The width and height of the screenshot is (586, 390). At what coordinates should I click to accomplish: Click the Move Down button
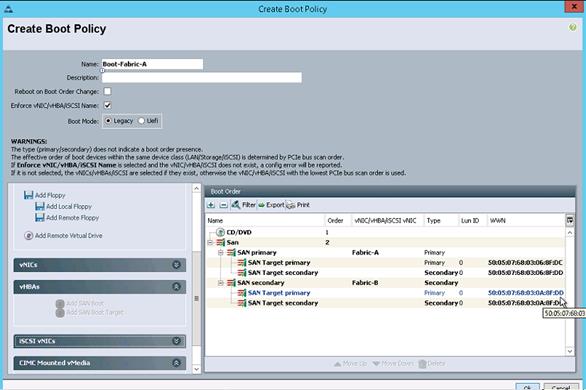tap(393, 363)
